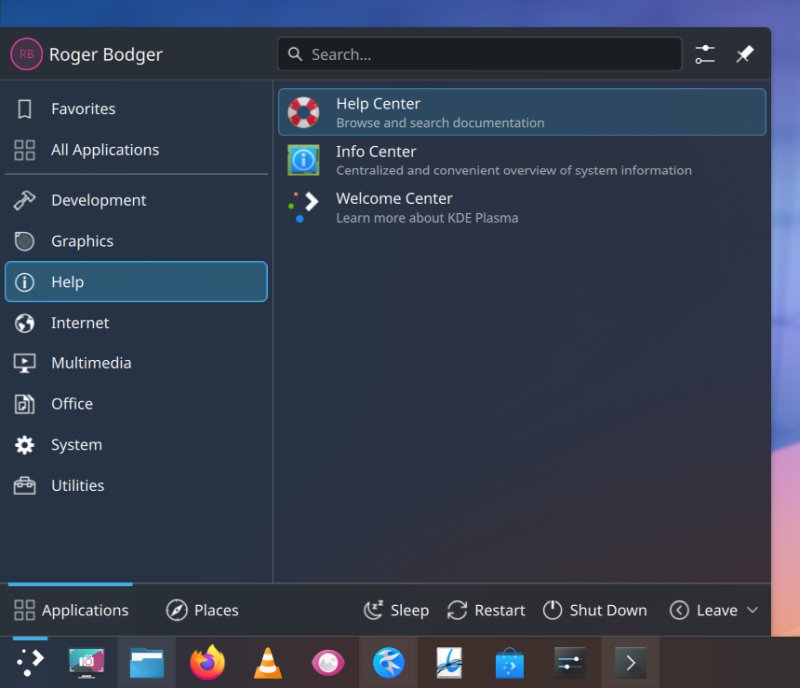The width and height of the screenshot is (800, 688).
Task: Open the Graphics category
Action: click(x=136, y=241)
